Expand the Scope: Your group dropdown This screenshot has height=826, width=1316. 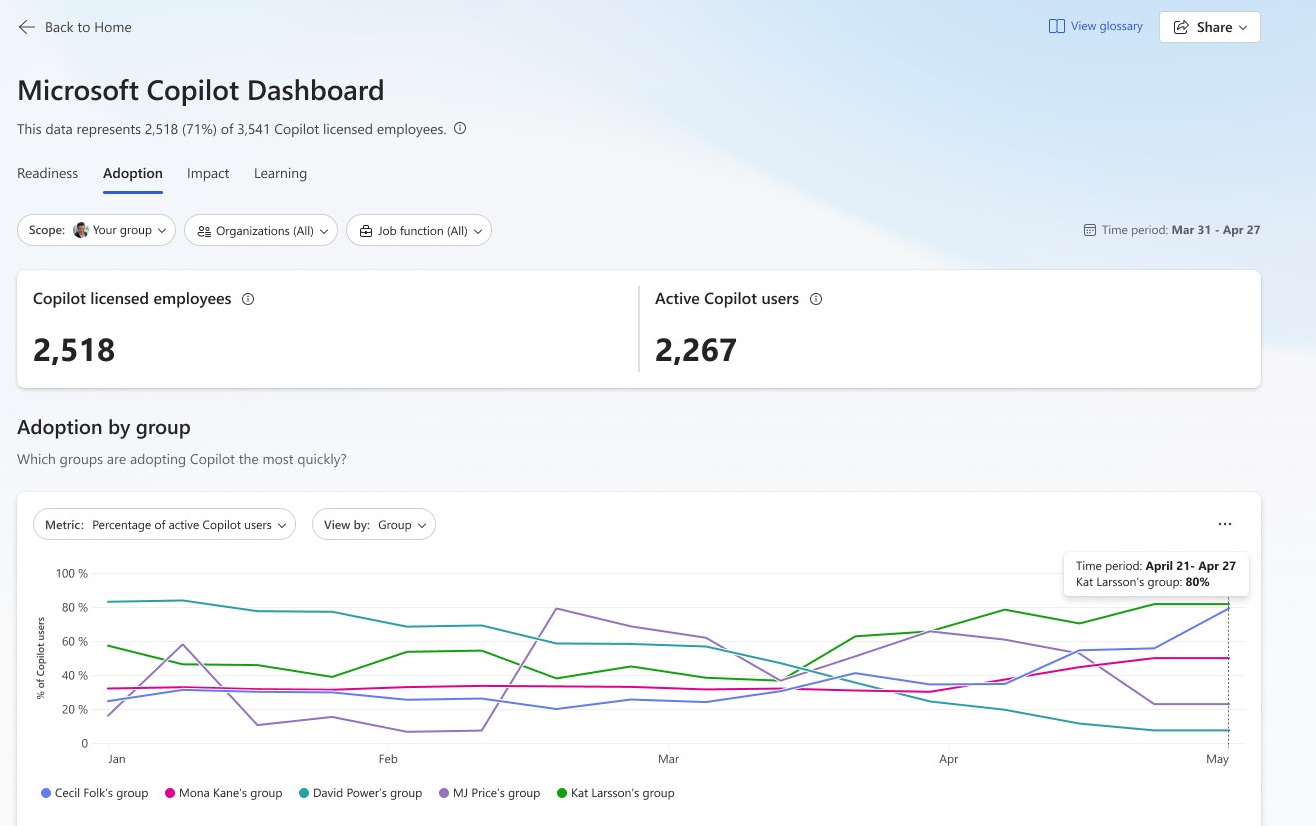tap(97, 230)
